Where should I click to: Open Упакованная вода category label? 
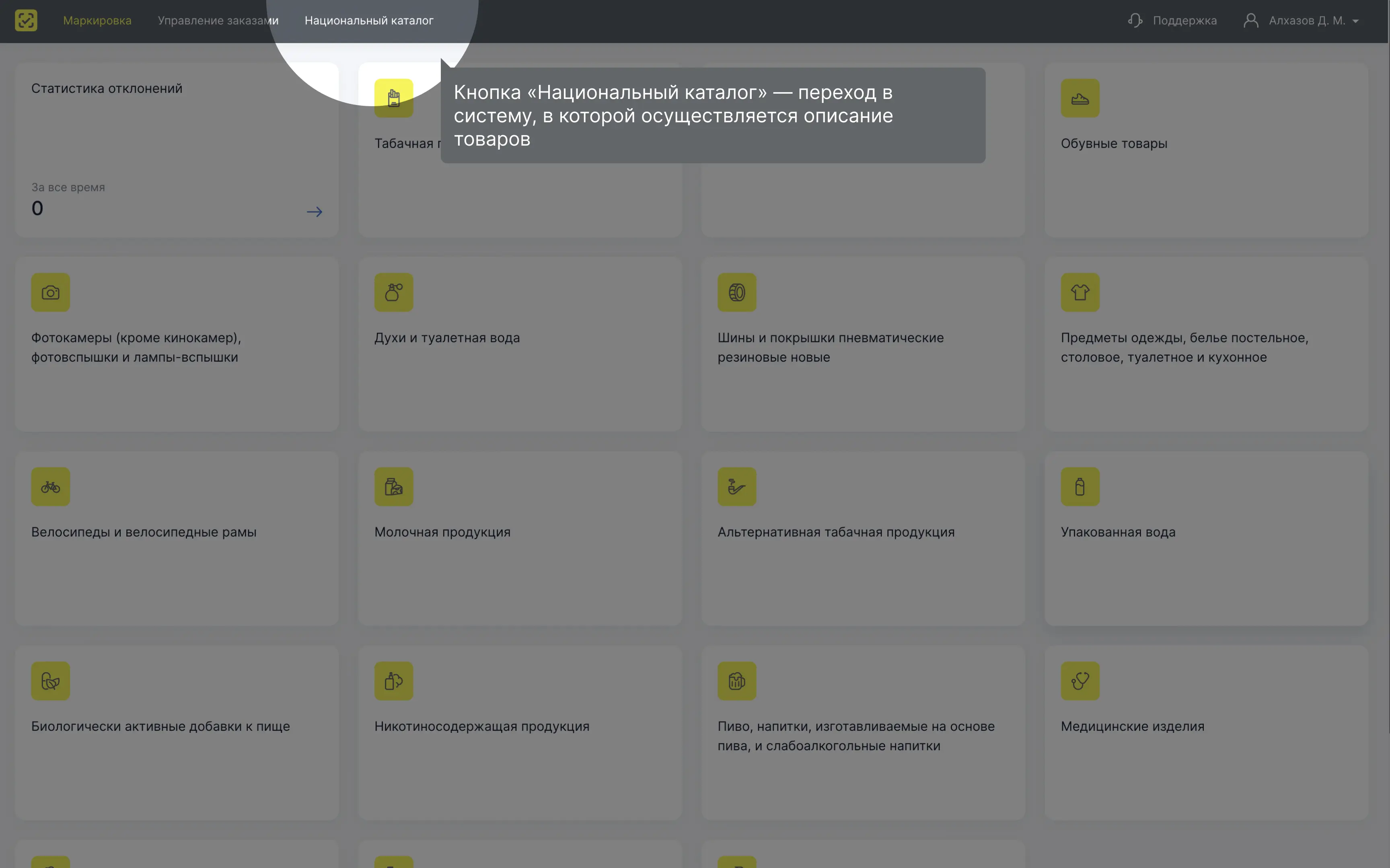[x=1118, y=532]
